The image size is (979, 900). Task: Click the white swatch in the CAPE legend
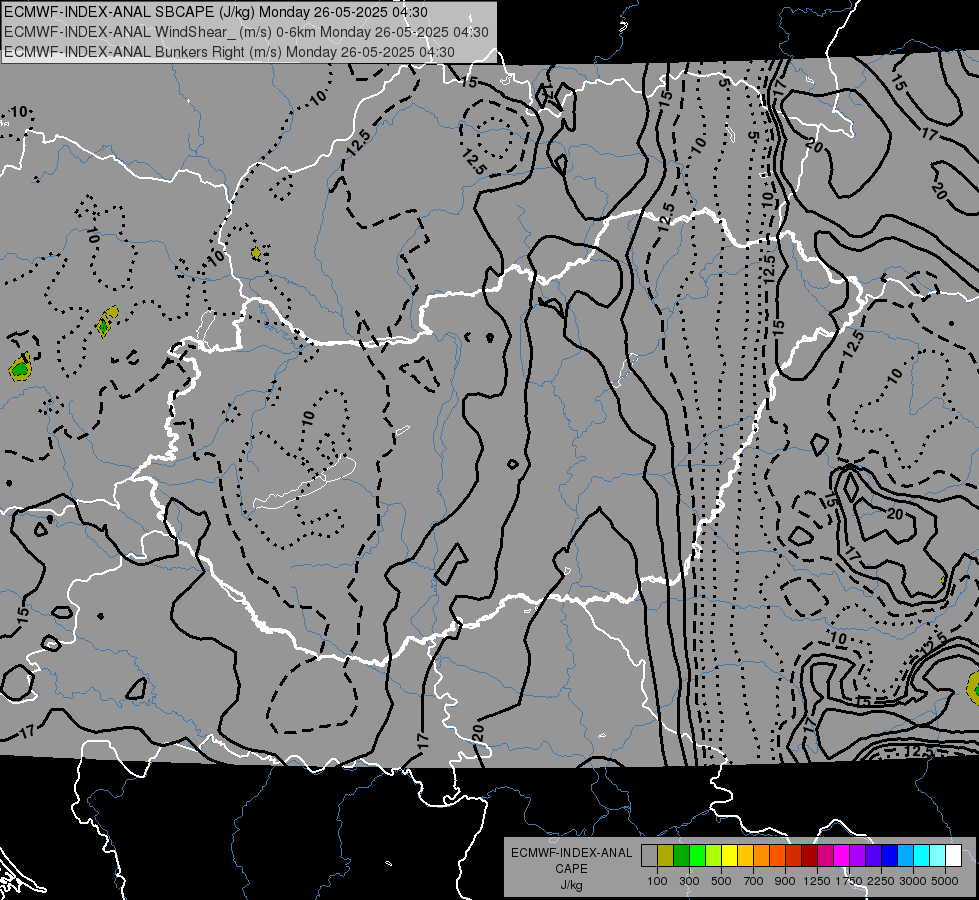click(x=954, y=856)
